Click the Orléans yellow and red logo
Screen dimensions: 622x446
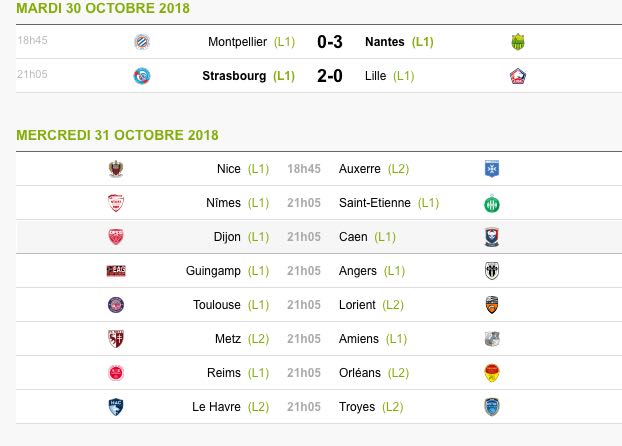[492, 373]
